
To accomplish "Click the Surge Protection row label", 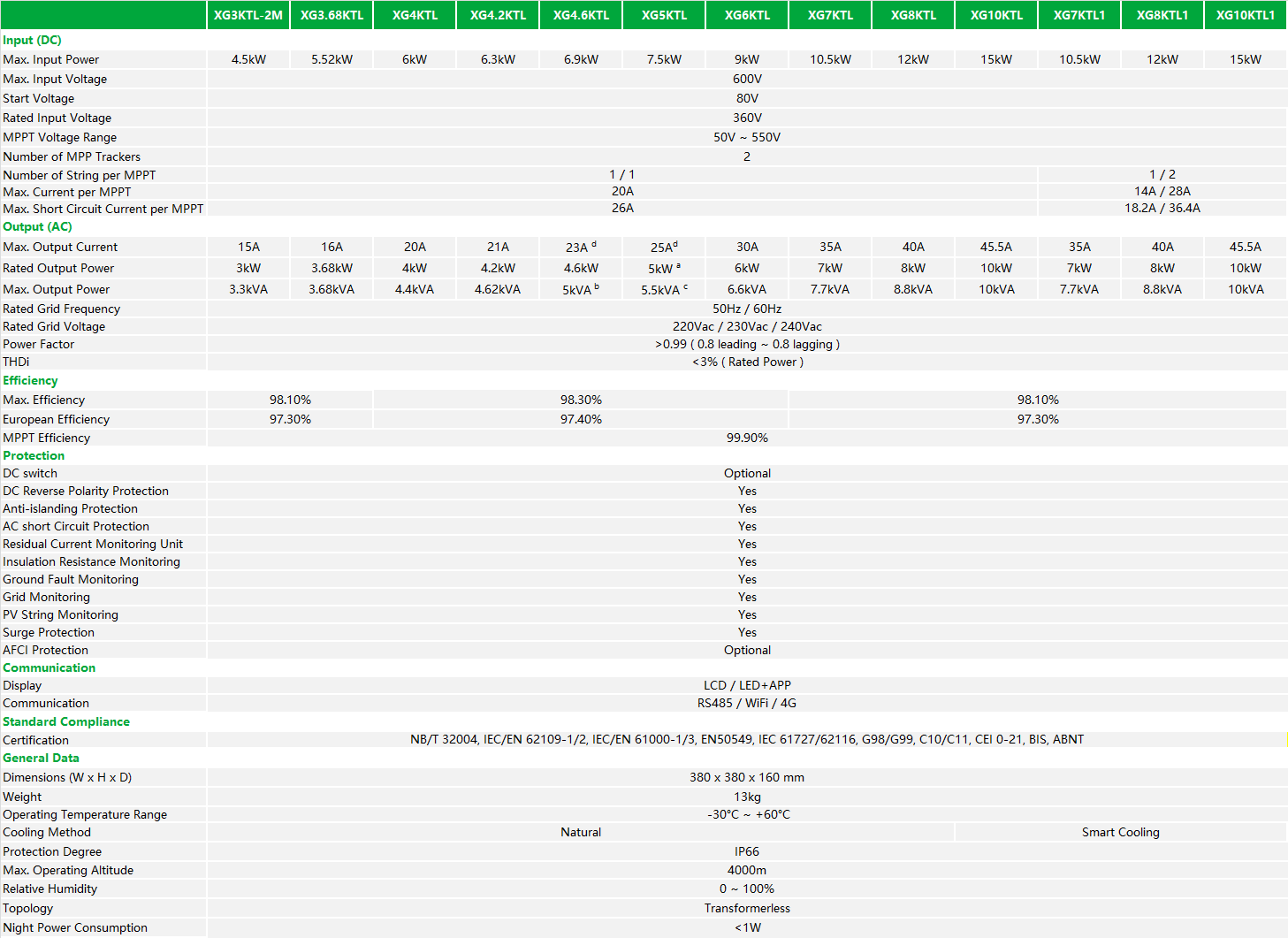I will tap(49, 632).
